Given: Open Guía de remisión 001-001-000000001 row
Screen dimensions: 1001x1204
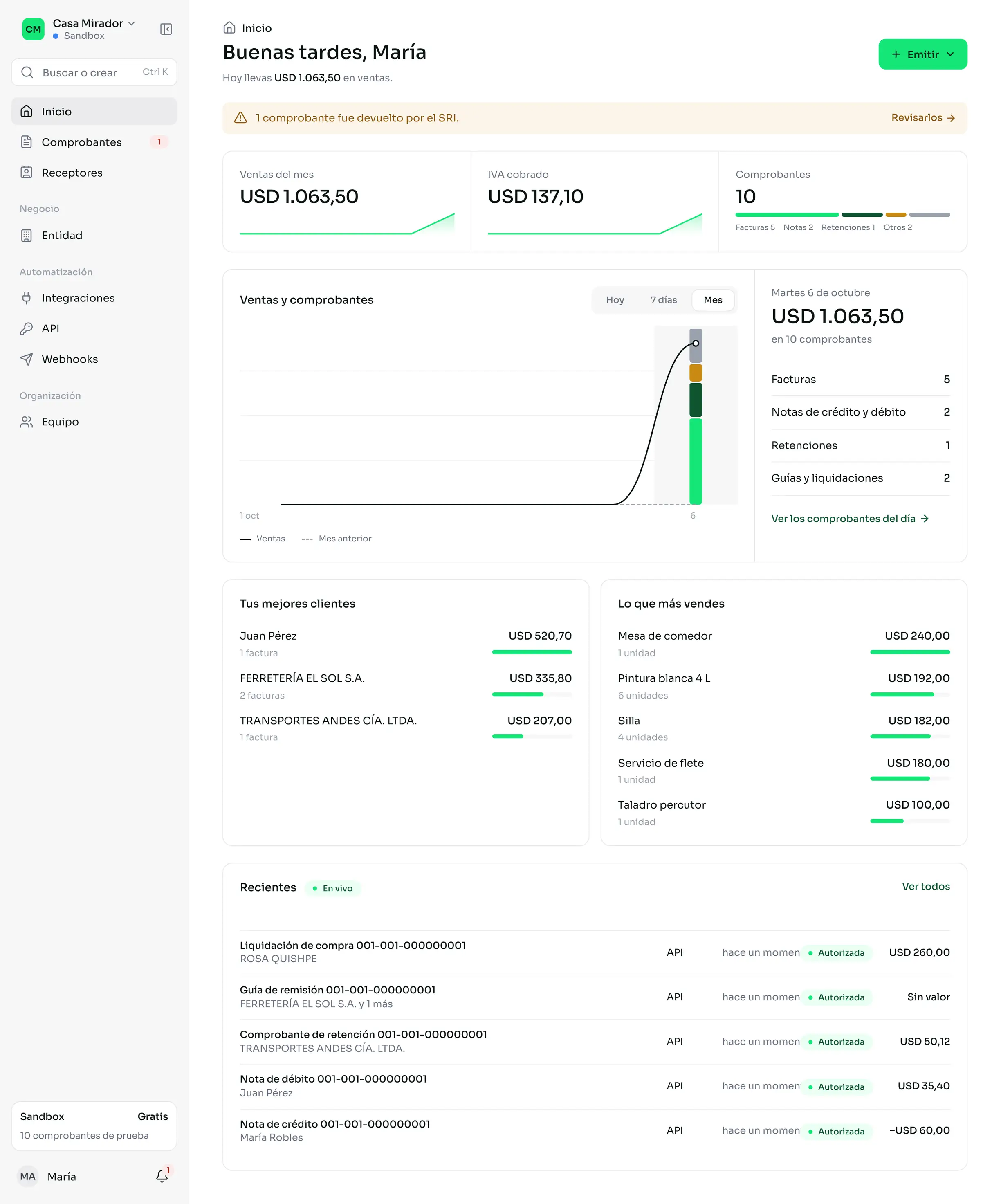Looking at the screenshot, I should coord(595,997).
